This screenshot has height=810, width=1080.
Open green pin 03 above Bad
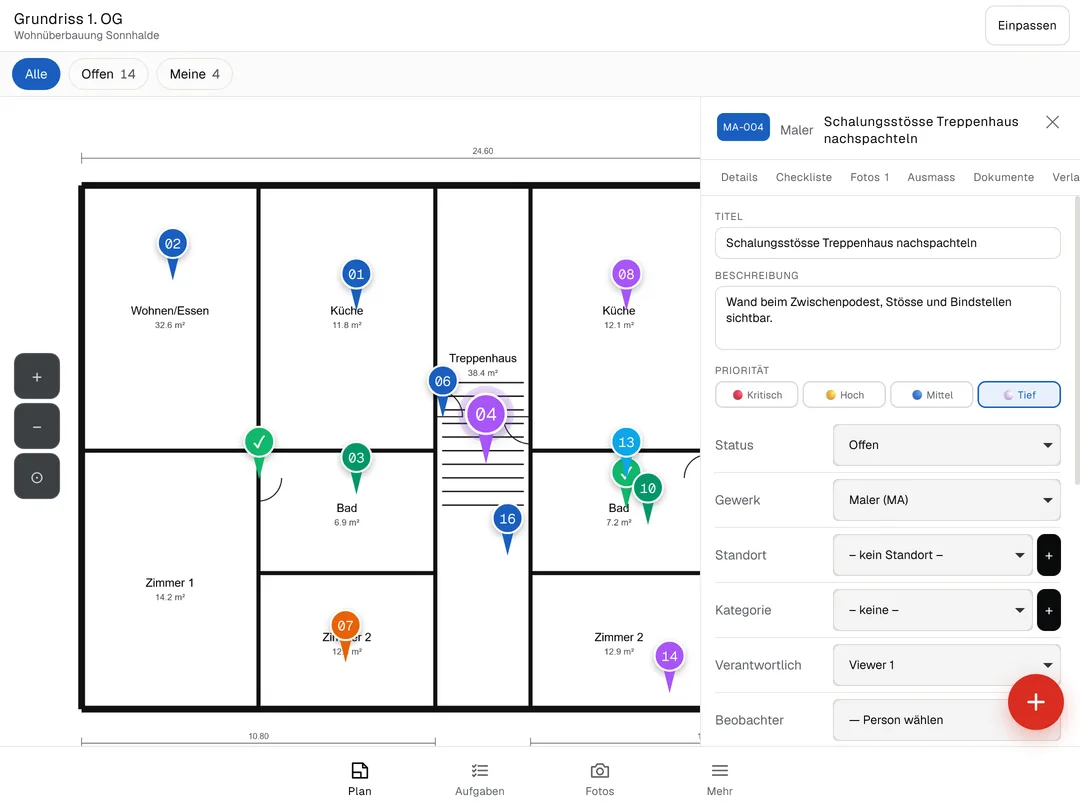pyautogui.click(x=356, y=457)
